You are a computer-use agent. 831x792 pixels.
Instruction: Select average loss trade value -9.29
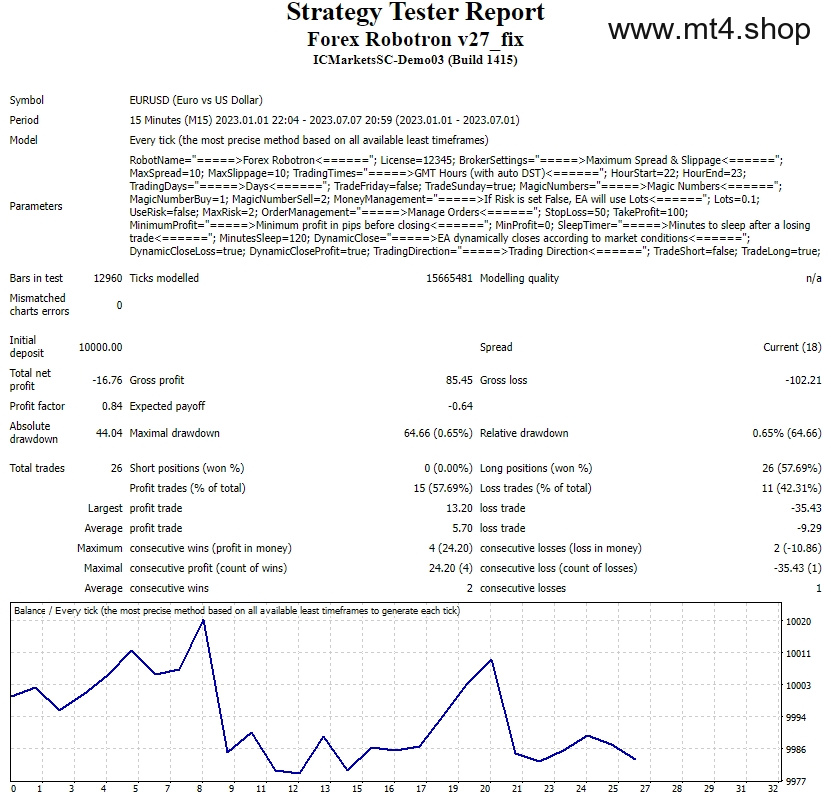click(809, 528)
